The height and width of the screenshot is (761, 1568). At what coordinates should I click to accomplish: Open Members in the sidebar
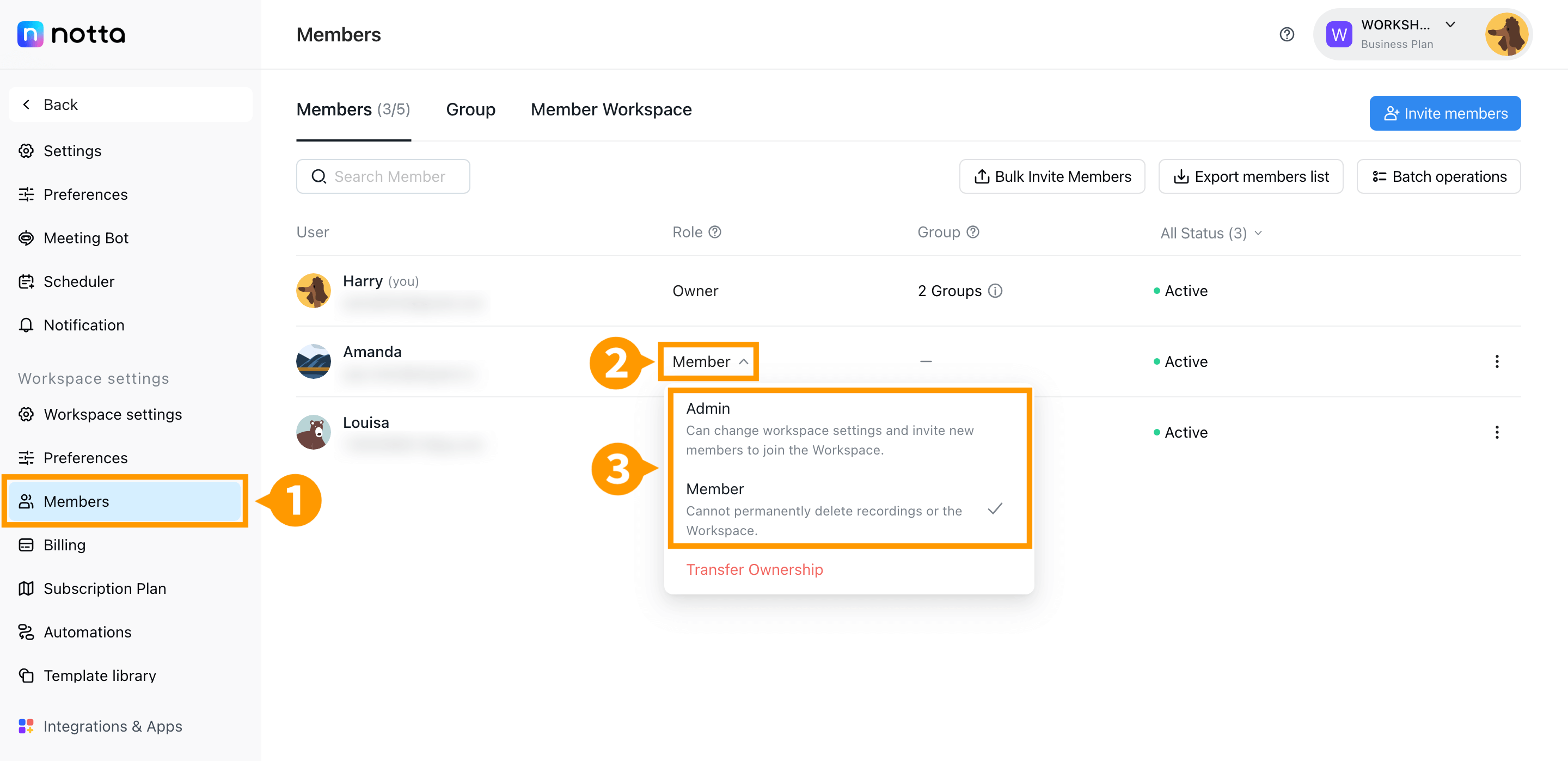125,501
